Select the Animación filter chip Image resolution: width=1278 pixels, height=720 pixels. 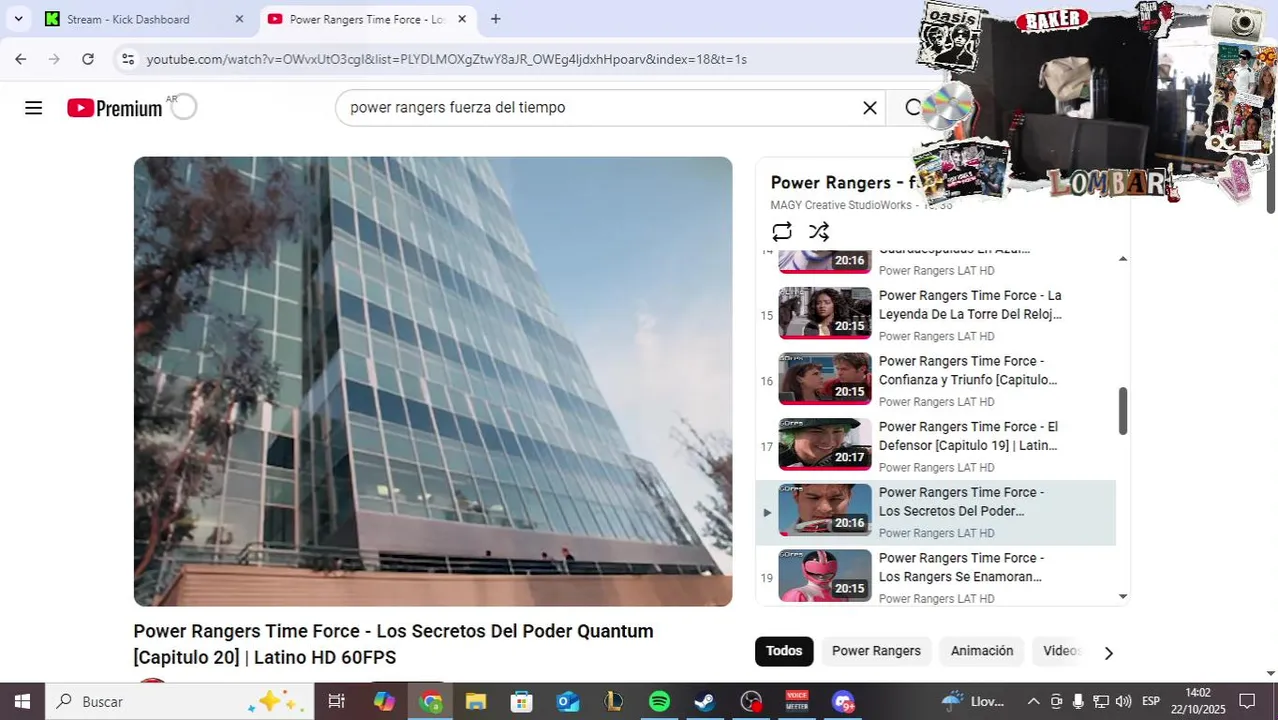click(x=982, y=651)
